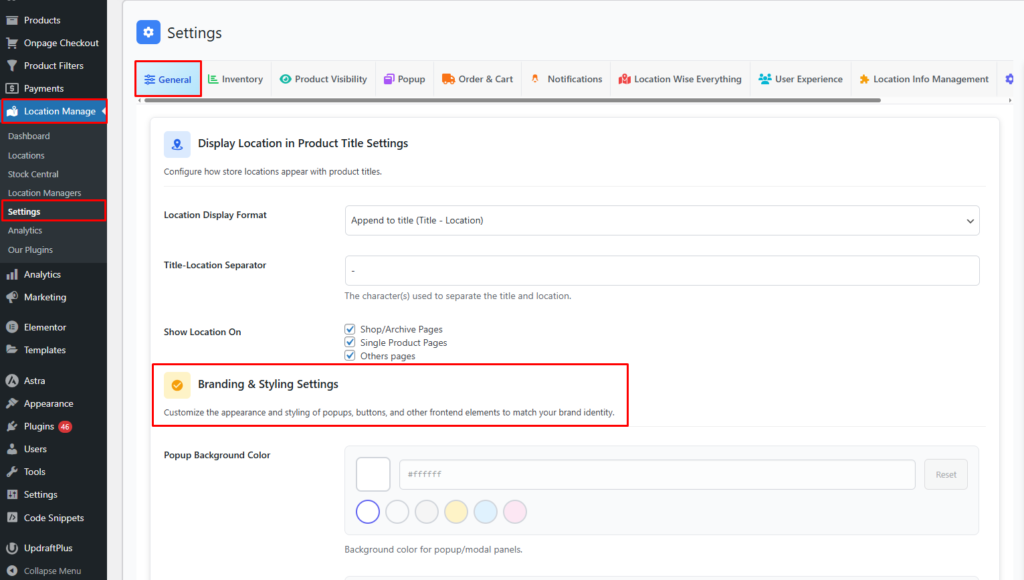Click the eye icon on Product Visibility
This screenshot has height=580, width=1024.
tap(286, 79)
